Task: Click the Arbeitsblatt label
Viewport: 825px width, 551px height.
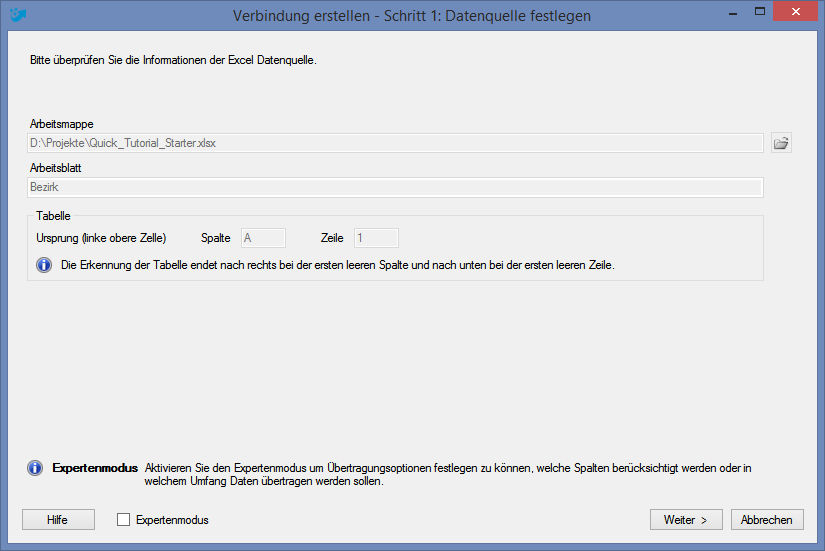Action: coord(55,168)
